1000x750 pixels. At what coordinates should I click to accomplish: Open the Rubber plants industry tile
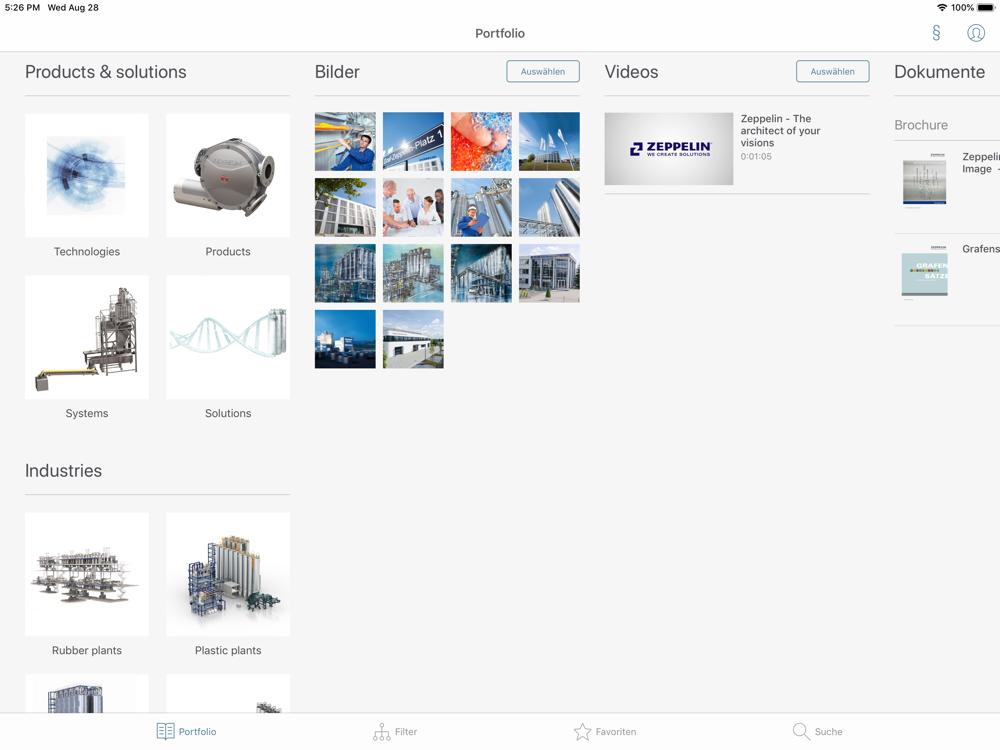click(87, 574)
